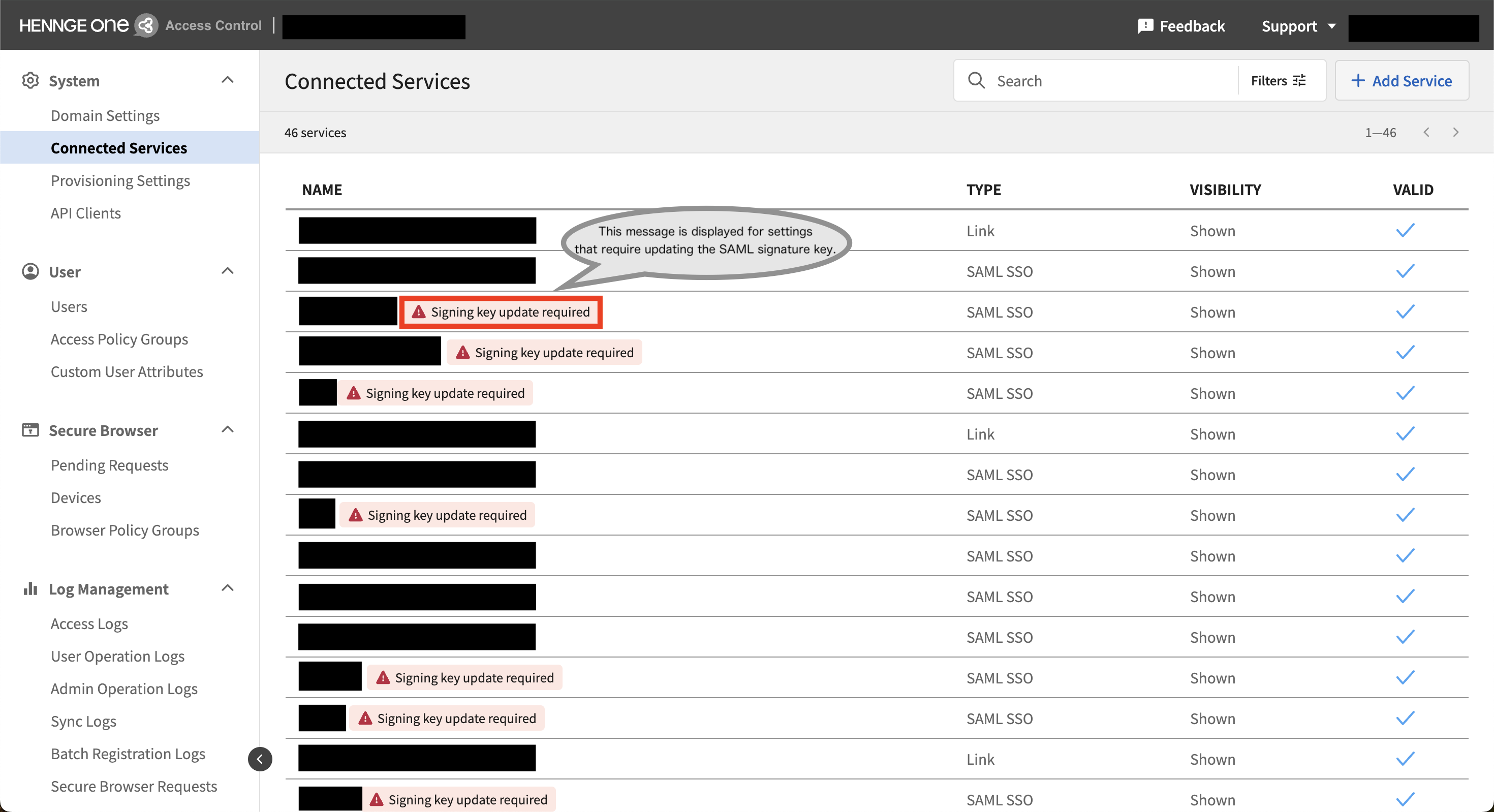Open the Devices page

(x=76, y=497)
